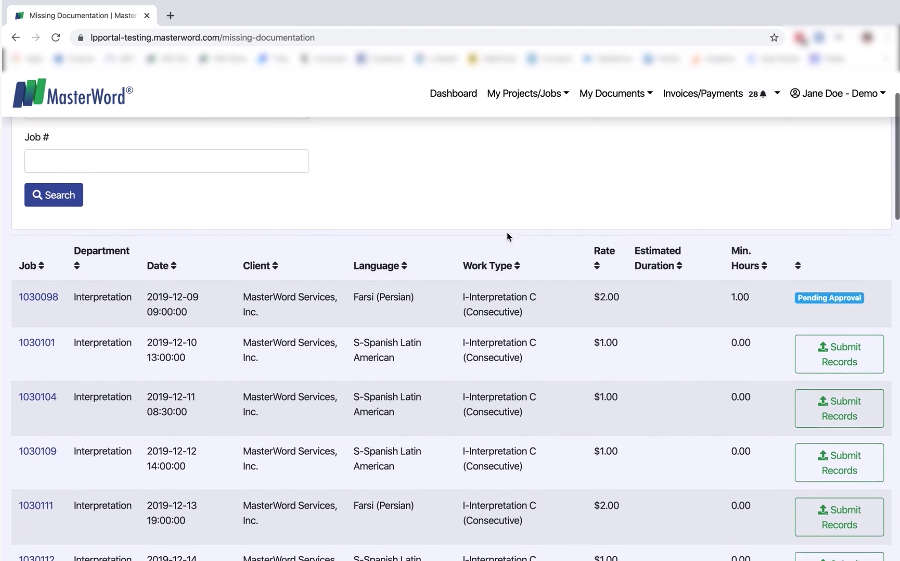
Task: Expand My Documents dropdown menu
Action: (615, 94)
